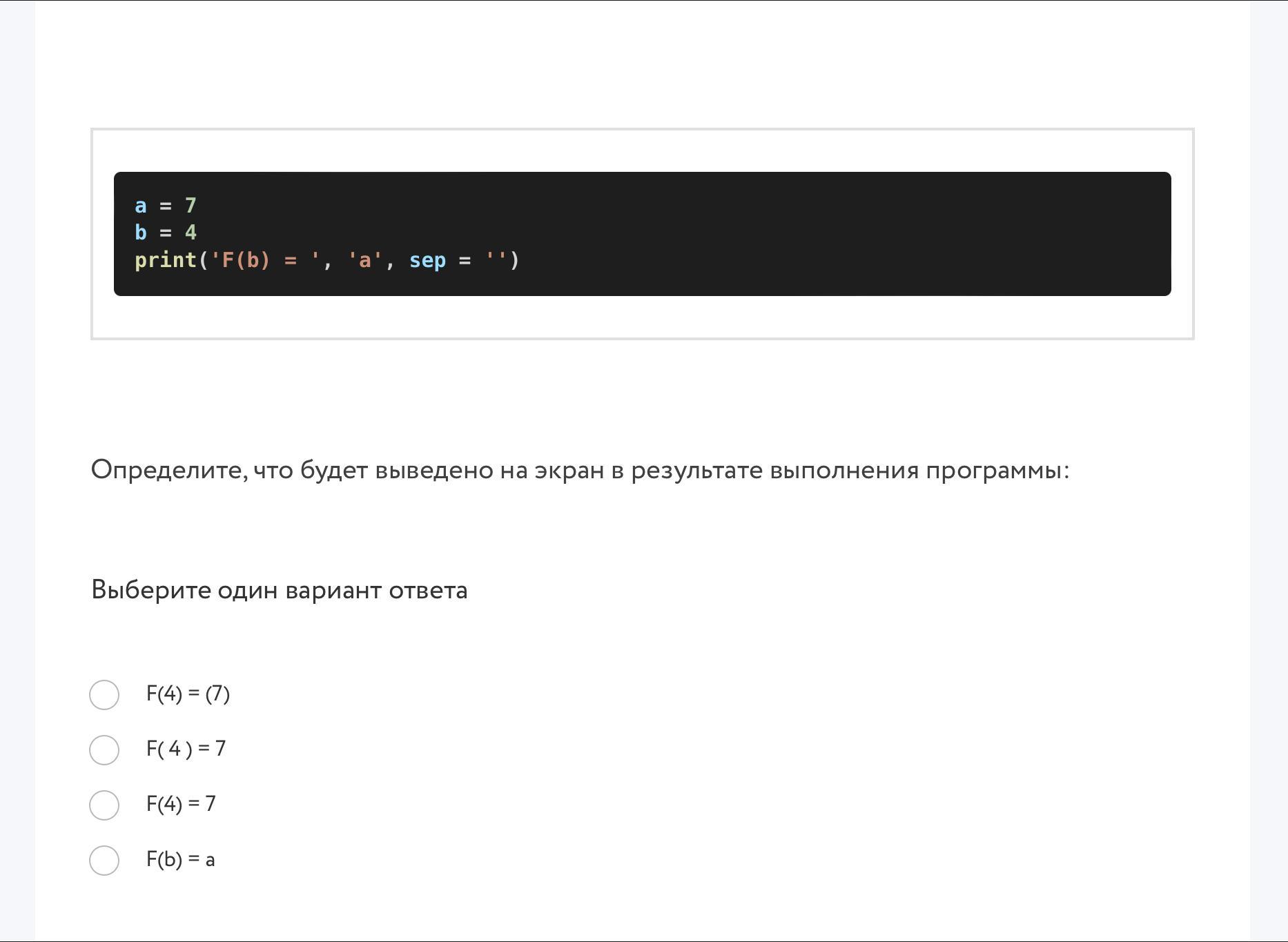Select the answer option F(4) = (7)
Viewport: 1288px width, 942px height.
[x=188, y=694]
